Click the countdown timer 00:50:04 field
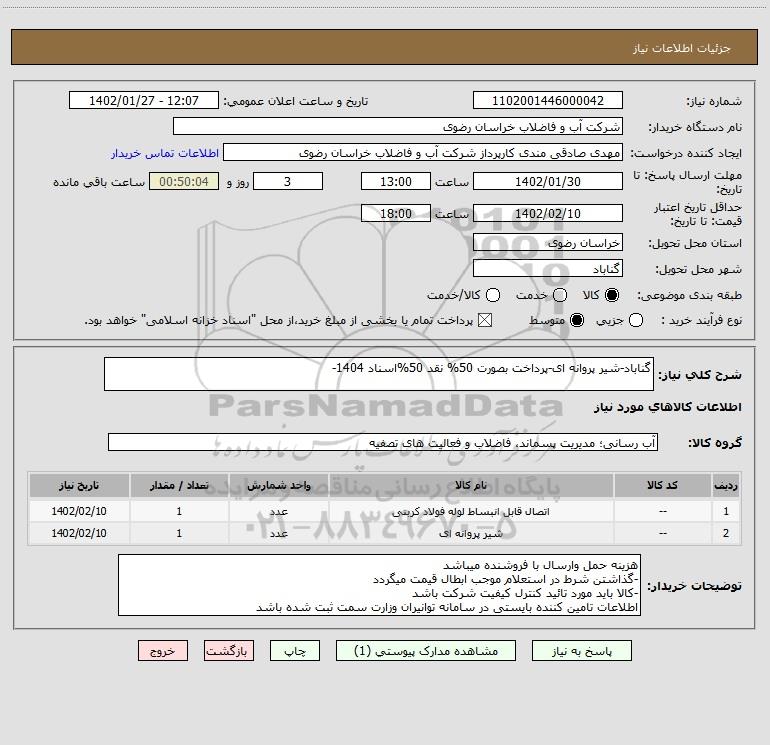770x745 pixels. point(184,181)
